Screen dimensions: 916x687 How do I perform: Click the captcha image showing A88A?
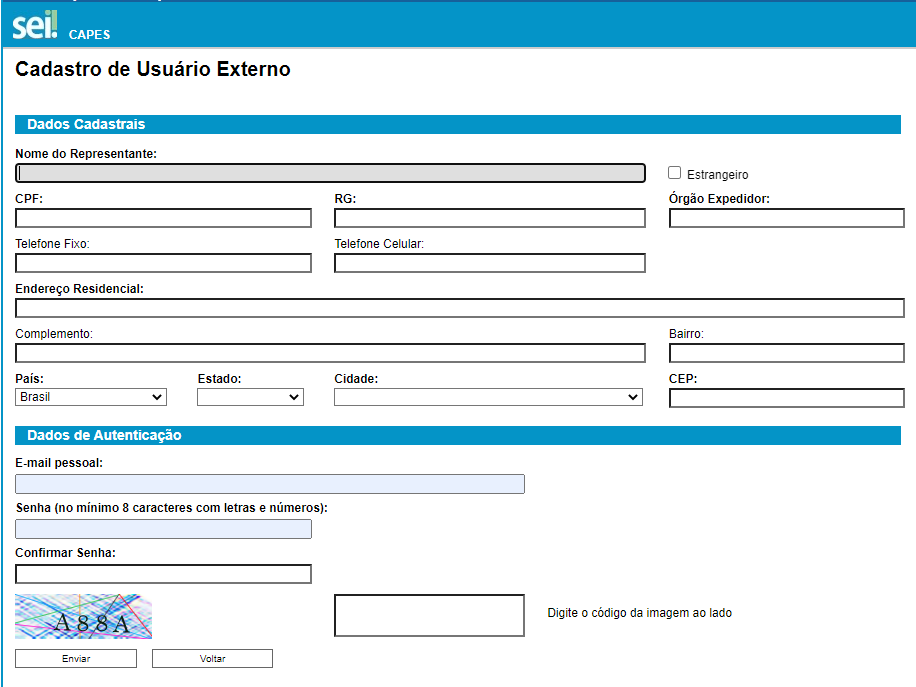tap(83, 617)
